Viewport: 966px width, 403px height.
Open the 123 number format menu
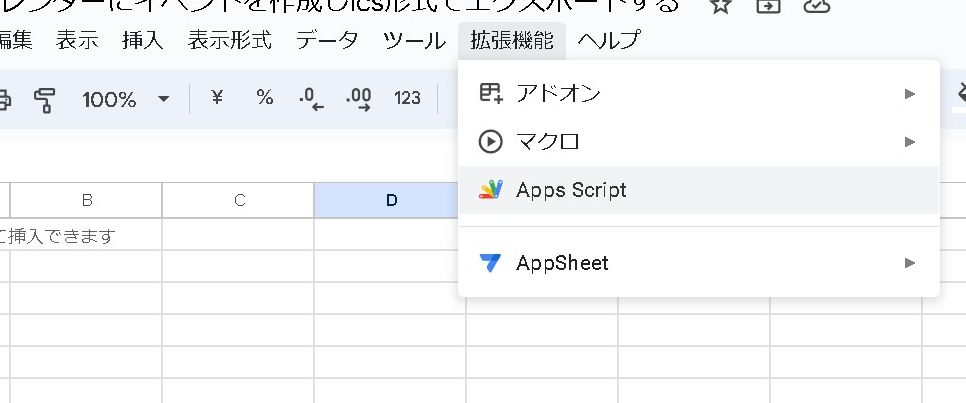pos(407,98)
